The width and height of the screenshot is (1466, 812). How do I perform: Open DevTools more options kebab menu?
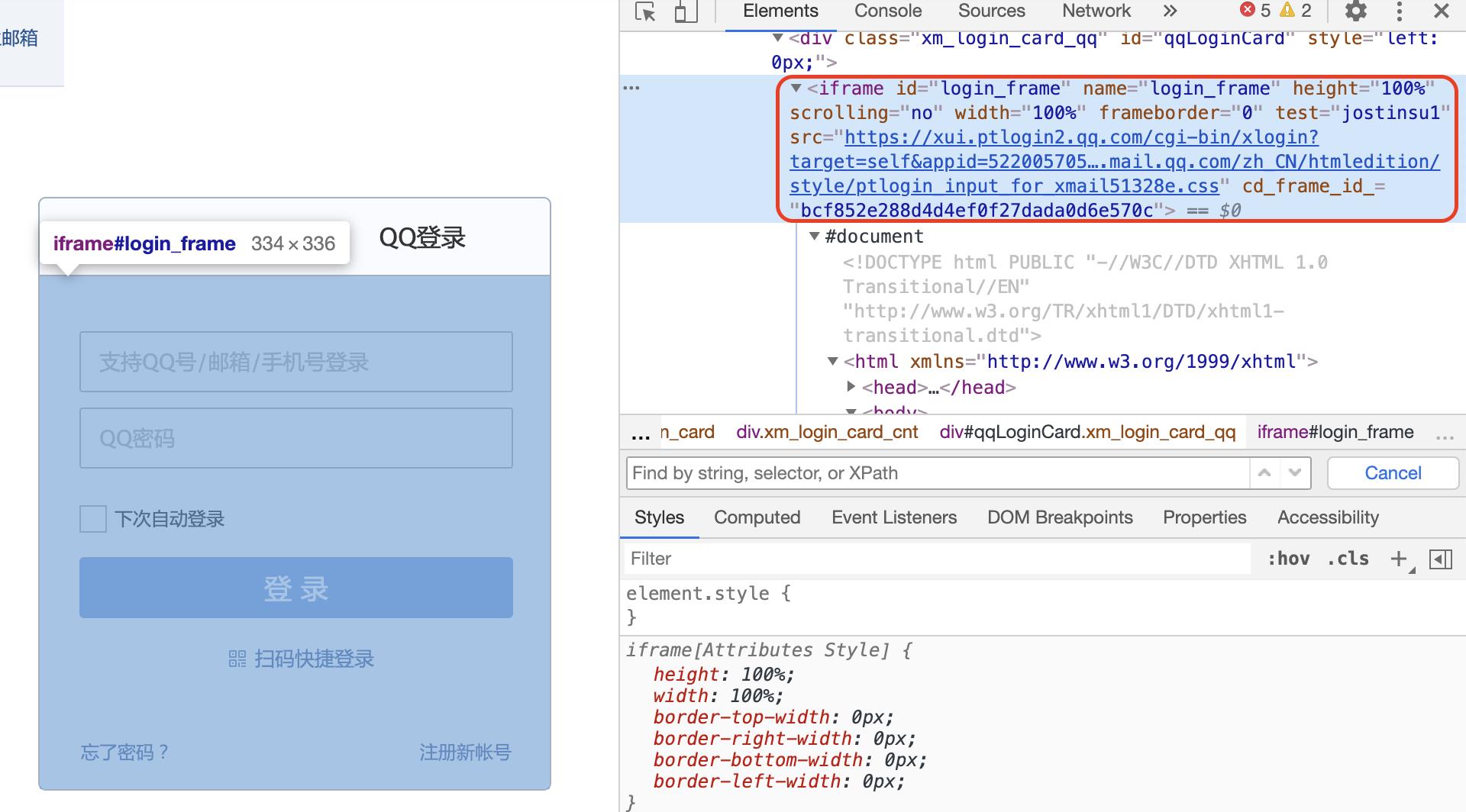click(x=1399, y=11)
